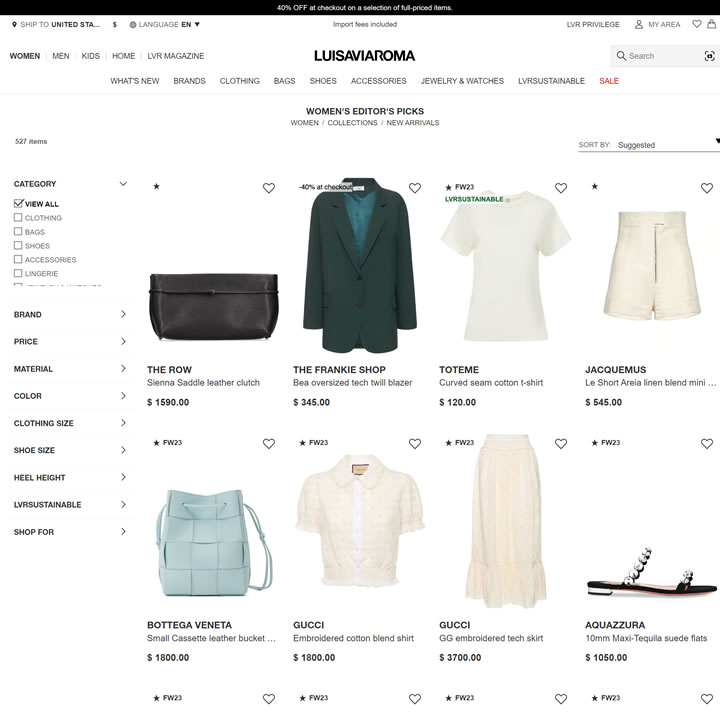Favorite the Frankie Shop blazer heart icon
Image resolution: width=720 pixels, height=715 pixels.
click(x=415, y=188)
